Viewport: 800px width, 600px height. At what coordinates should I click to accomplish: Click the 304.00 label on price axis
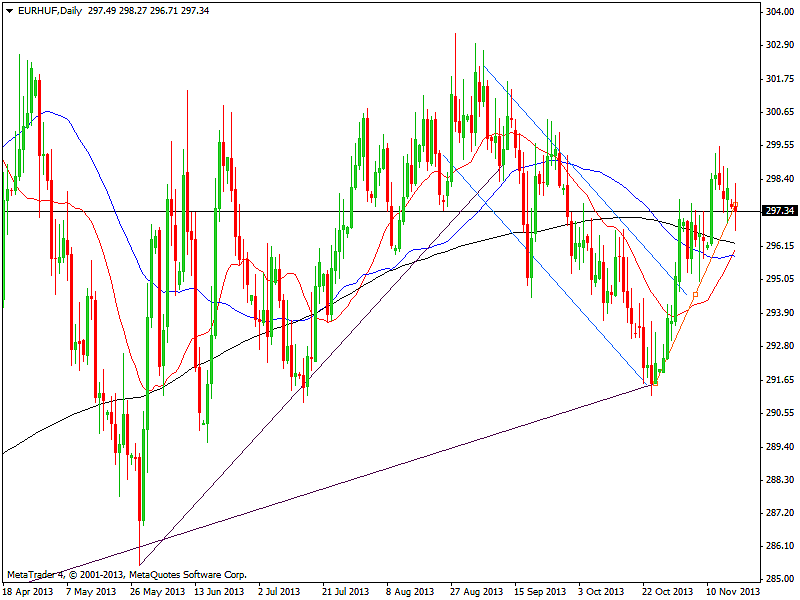[x=777, y=12]
